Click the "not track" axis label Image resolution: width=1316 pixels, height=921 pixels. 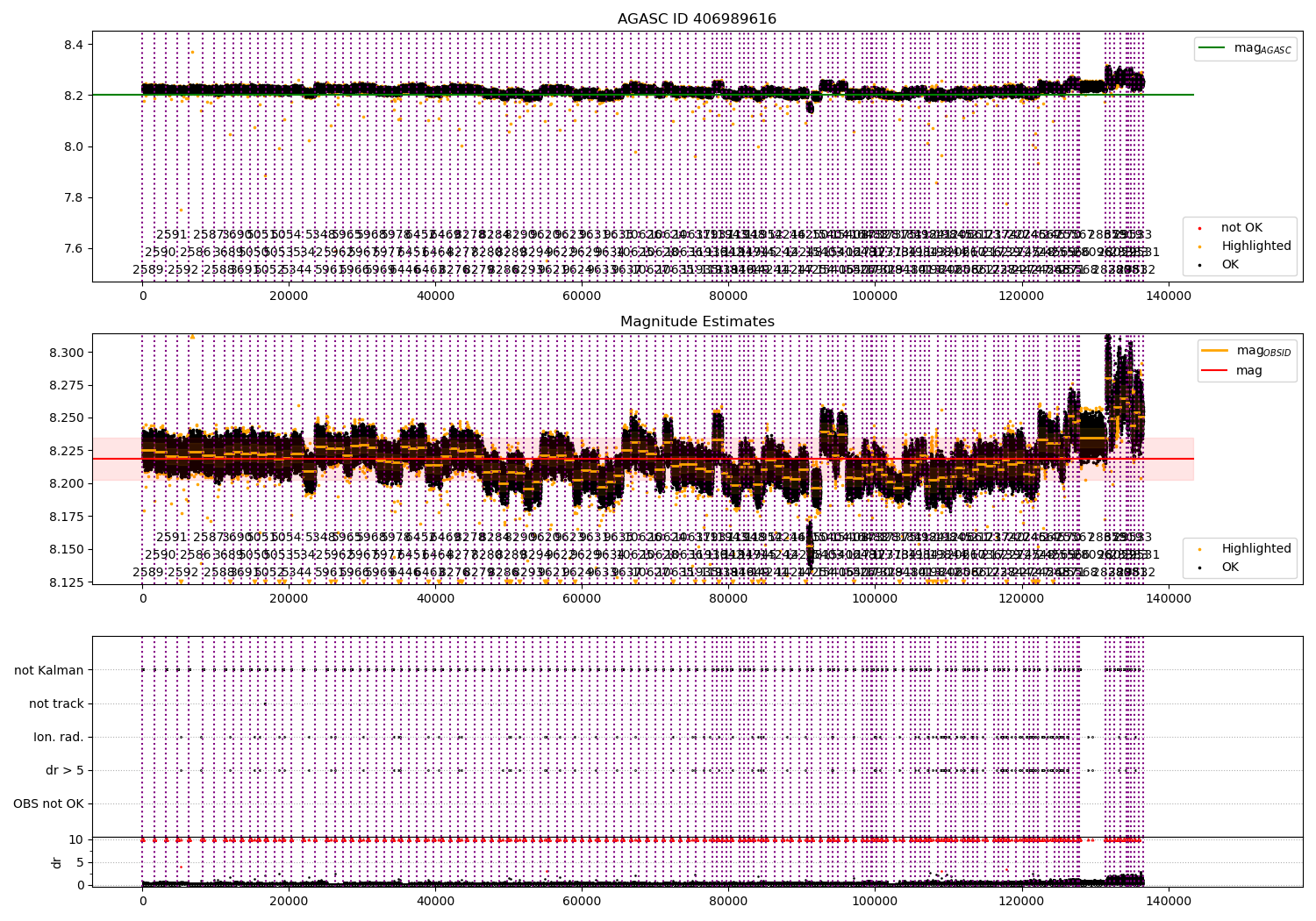[56, 704]
